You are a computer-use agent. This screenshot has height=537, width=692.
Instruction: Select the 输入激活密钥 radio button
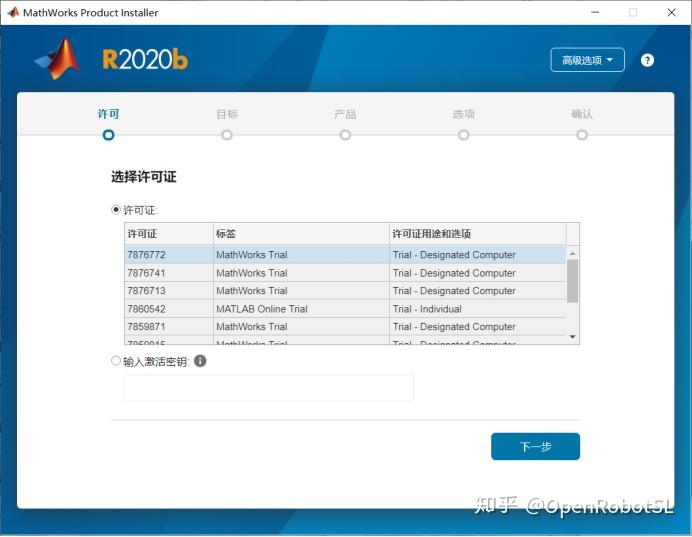coord(116,361)
